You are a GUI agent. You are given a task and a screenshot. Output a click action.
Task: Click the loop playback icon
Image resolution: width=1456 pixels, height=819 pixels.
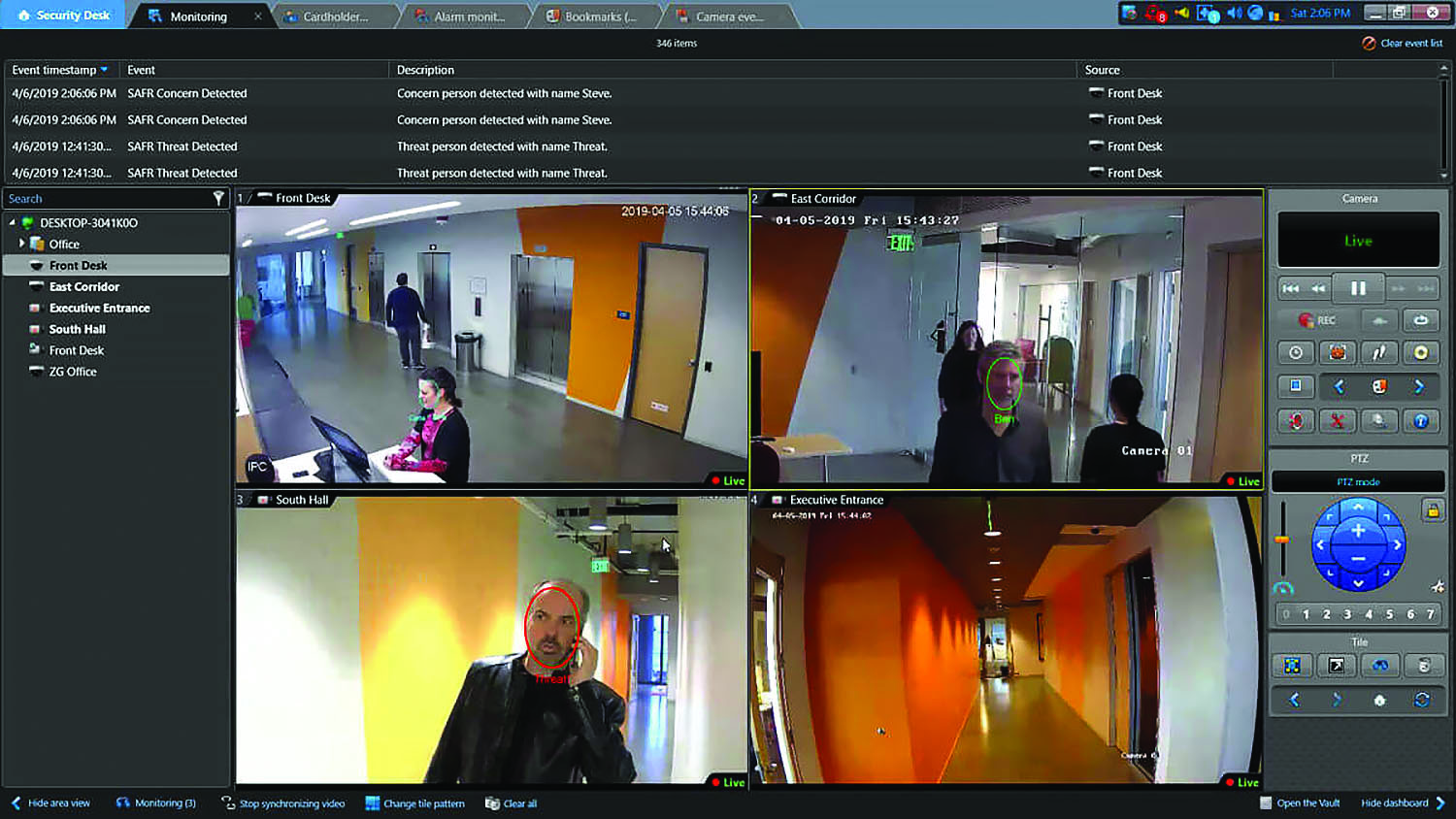point(1420,320)
